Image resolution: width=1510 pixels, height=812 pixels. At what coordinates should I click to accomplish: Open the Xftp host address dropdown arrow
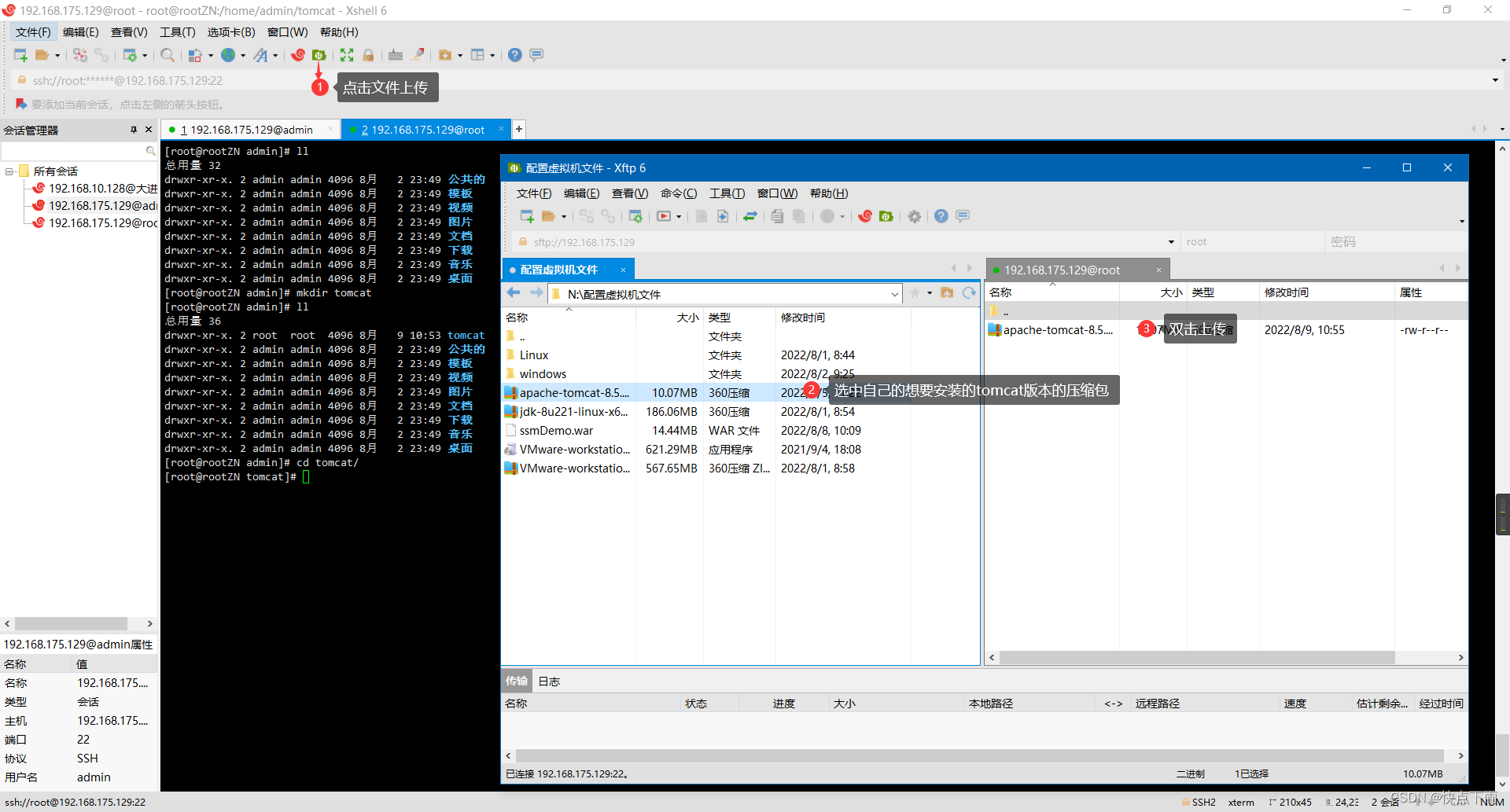(1171, 242)
